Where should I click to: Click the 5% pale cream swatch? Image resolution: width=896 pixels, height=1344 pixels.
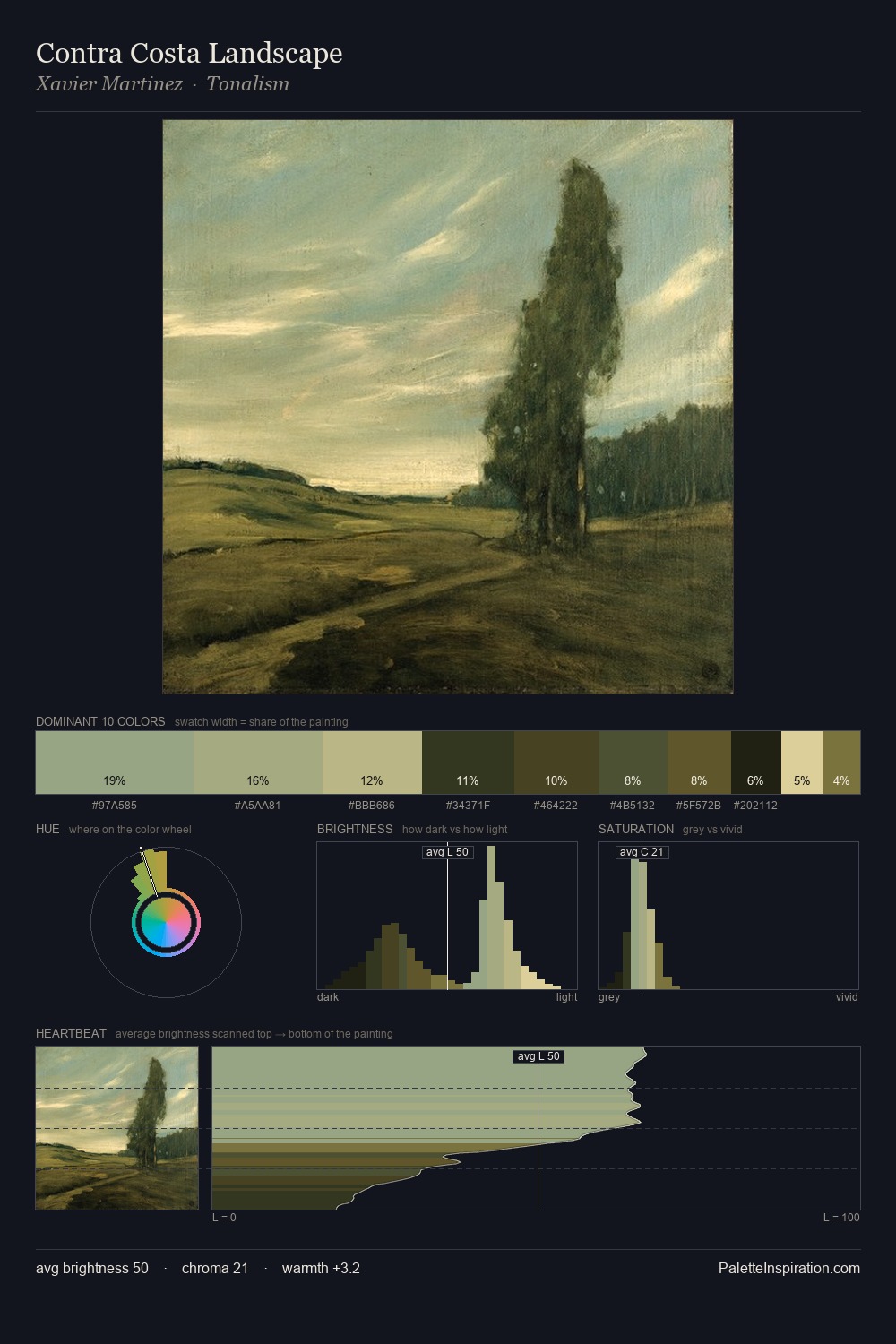tap(802, 762)
